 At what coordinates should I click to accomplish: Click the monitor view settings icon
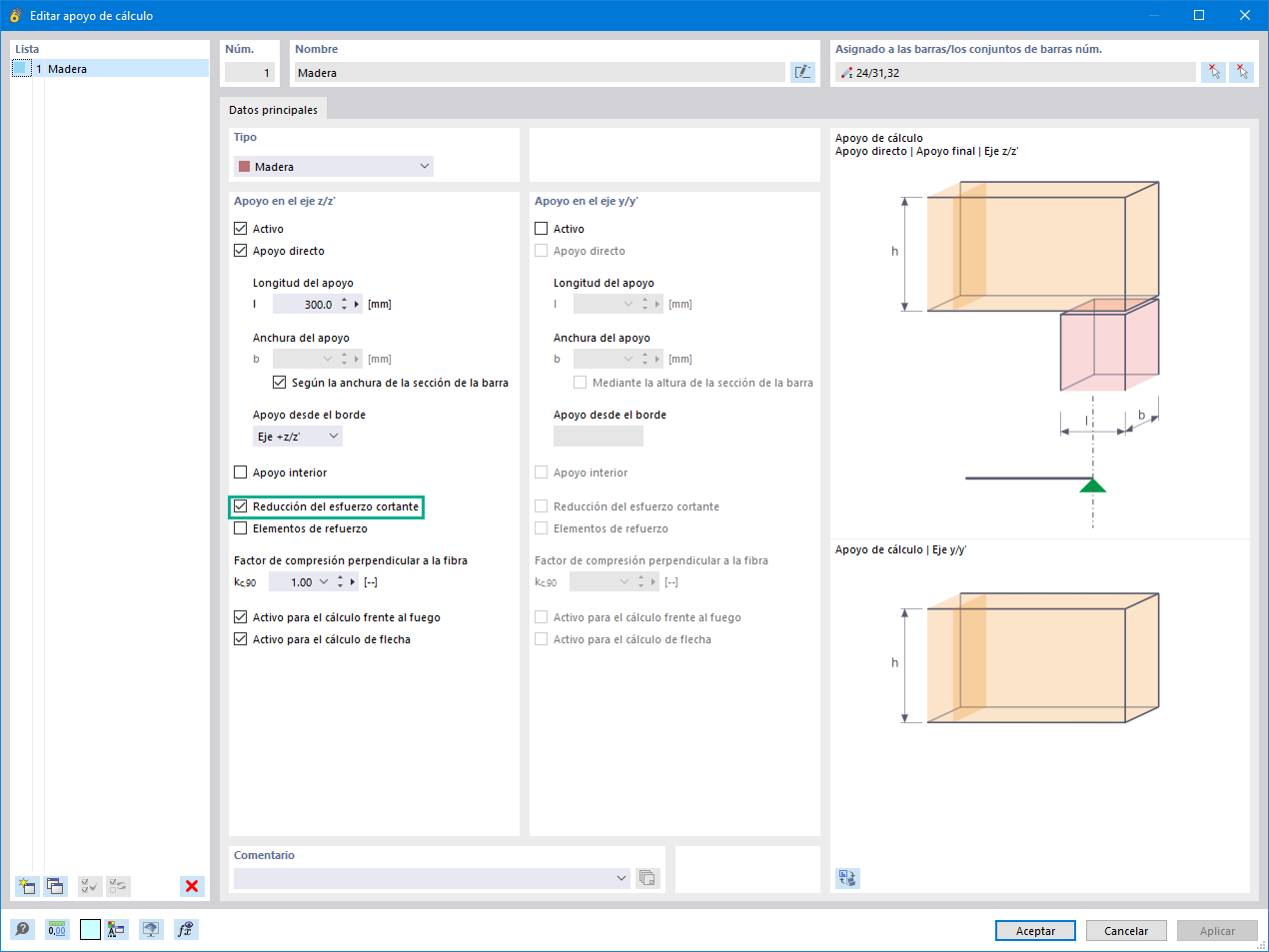coord(151,930)
